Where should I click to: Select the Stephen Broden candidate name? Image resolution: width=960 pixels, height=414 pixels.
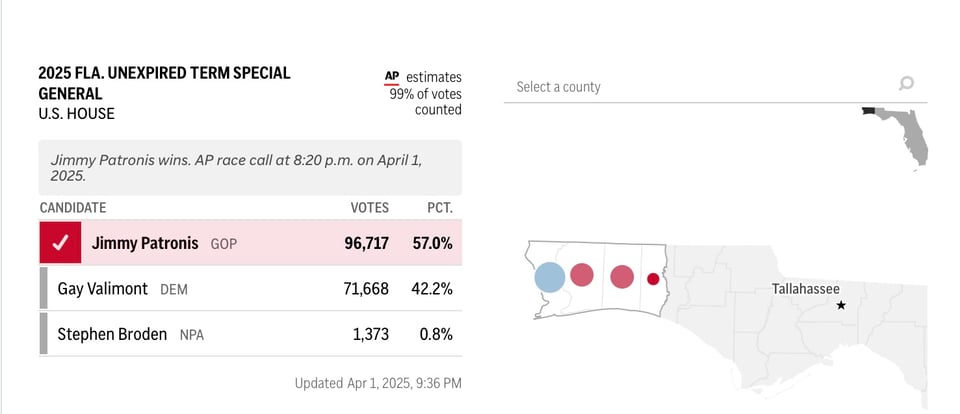tap(112, 334)
